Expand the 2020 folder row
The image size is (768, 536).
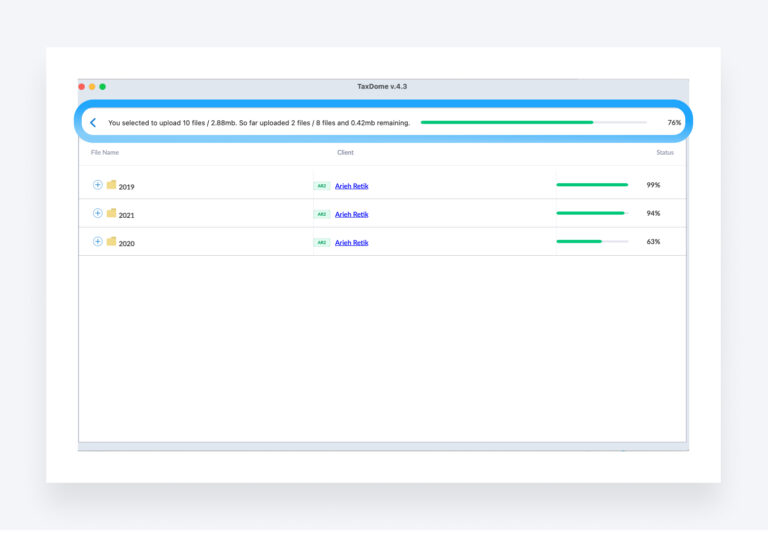97,242
